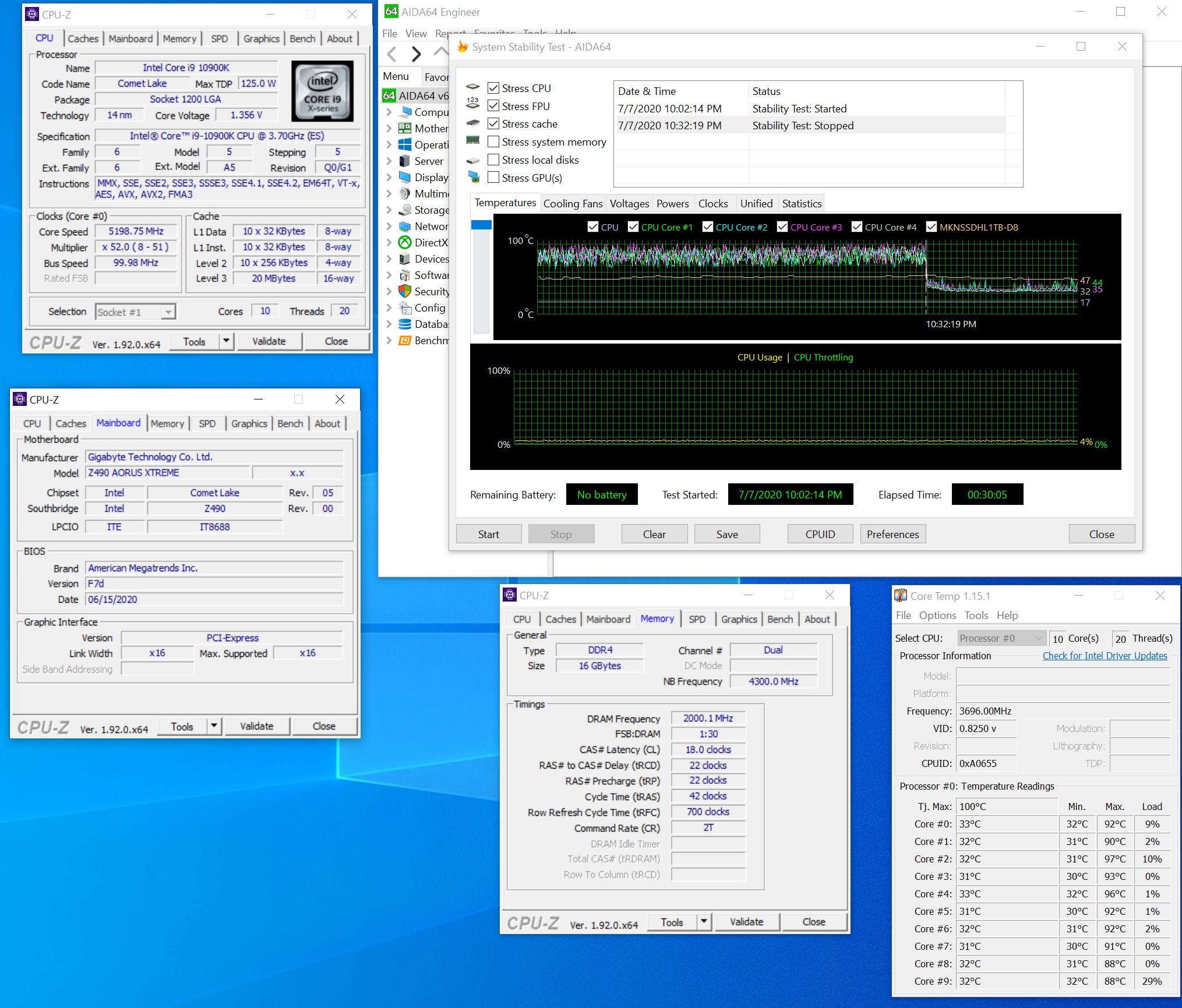
Task: Switch to the Cooling Fans tab
Action: pos(572,203)
